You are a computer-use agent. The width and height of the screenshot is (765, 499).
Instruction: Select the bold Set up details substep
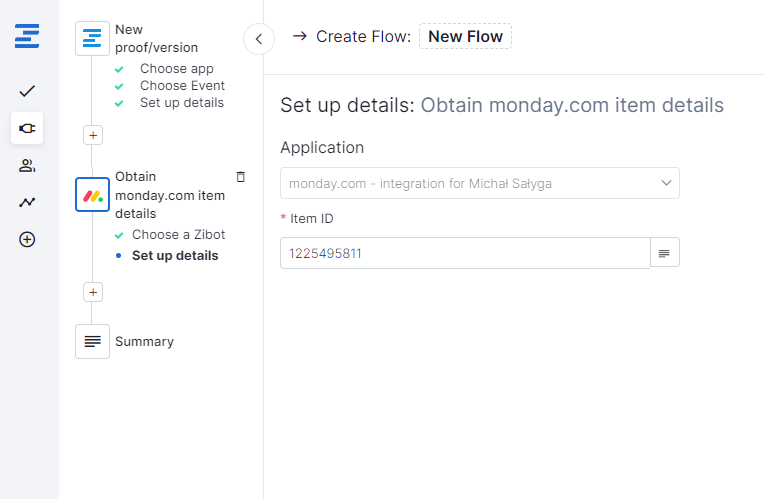175,256
